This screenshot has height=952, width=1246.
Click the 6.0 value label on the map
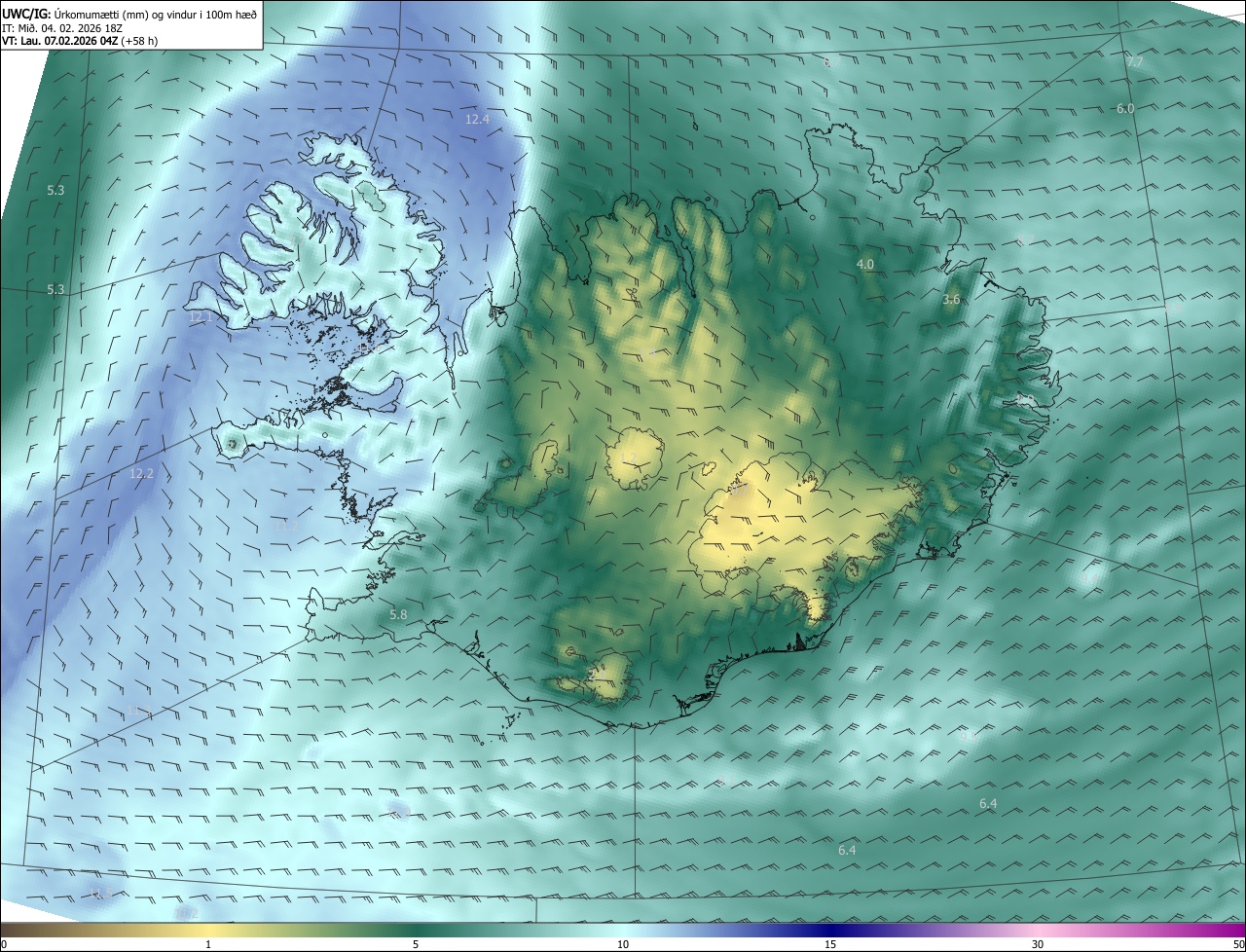[1125, 109]
